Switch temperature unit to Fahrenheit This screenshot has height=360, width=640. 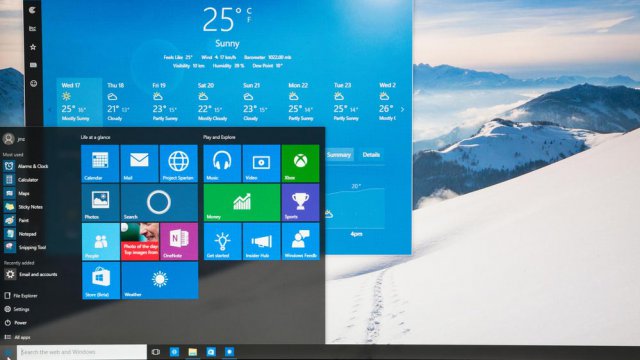click(249, 20)
